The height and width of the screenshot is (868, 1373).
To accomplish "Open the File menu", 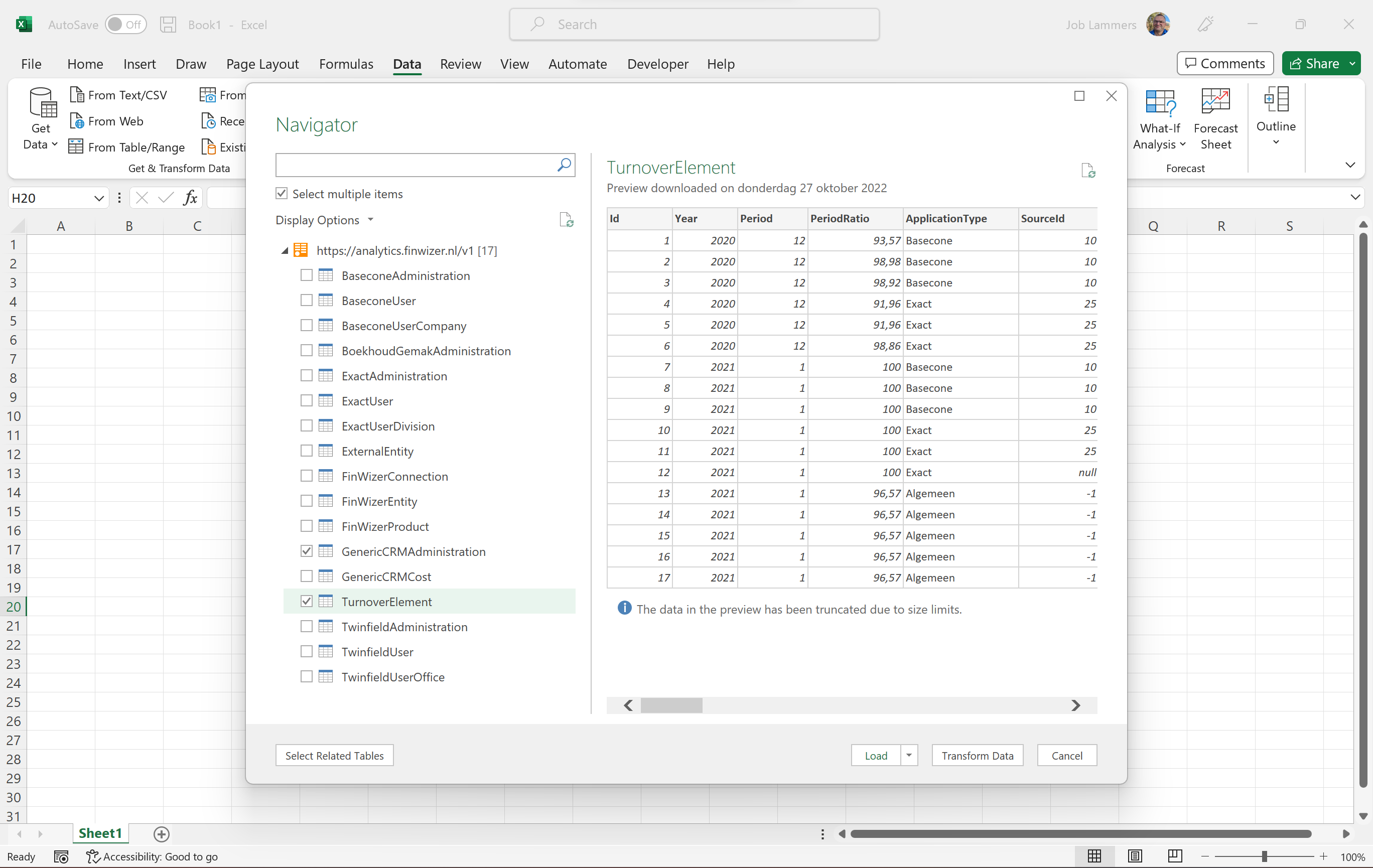I will 31,64.
